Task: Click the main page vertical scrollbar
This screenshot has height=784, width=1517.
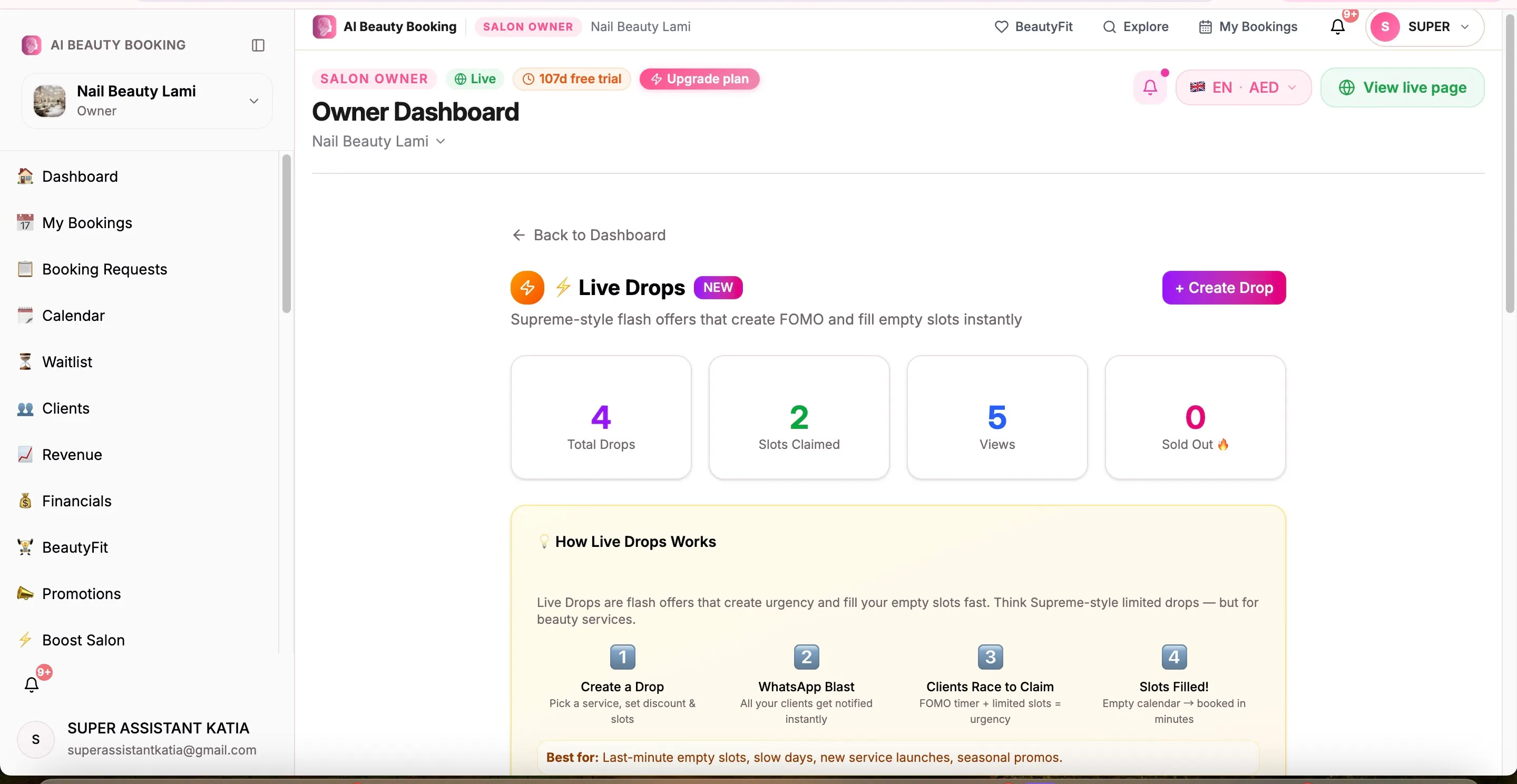Action: 1509,163
